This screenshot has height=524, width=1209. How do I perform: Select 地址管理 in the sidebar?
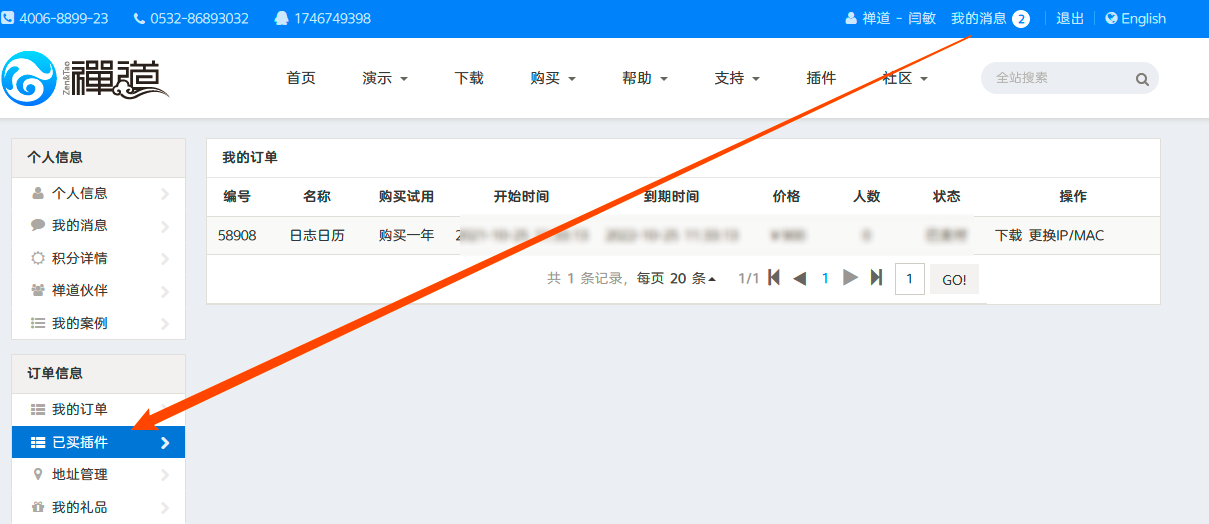click(98, 474)
